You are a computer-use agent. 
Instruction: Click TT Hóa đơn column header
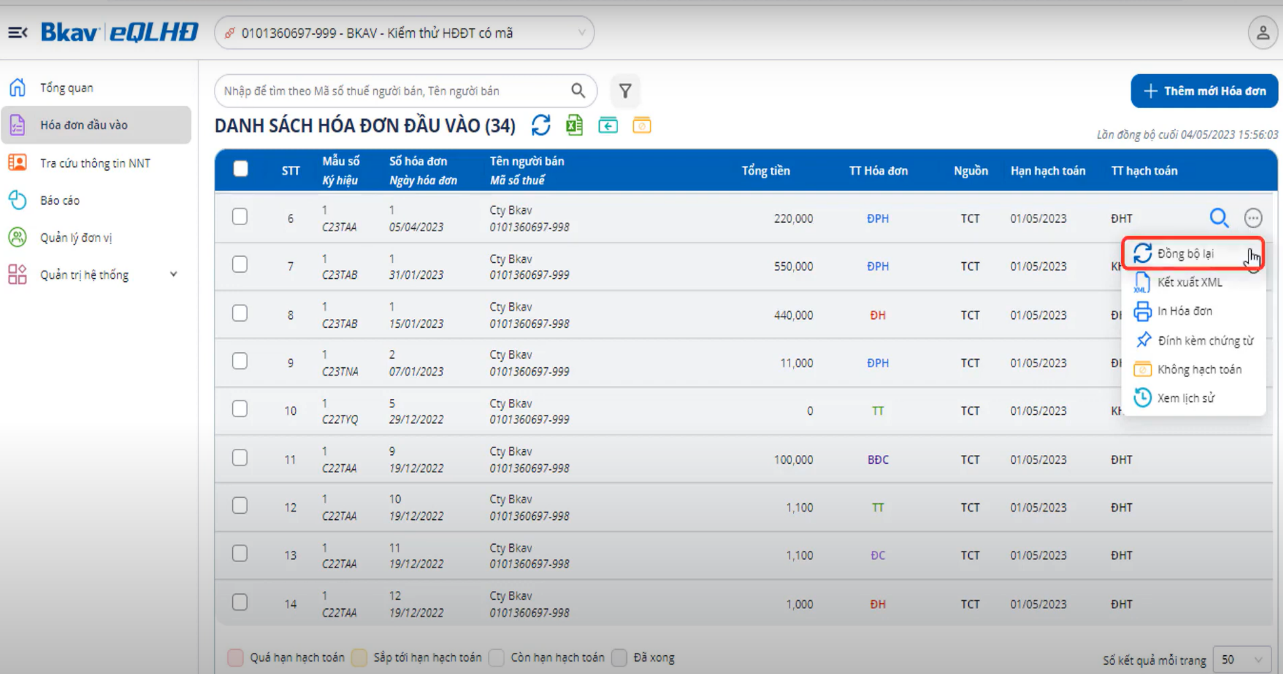pos(878,171)
